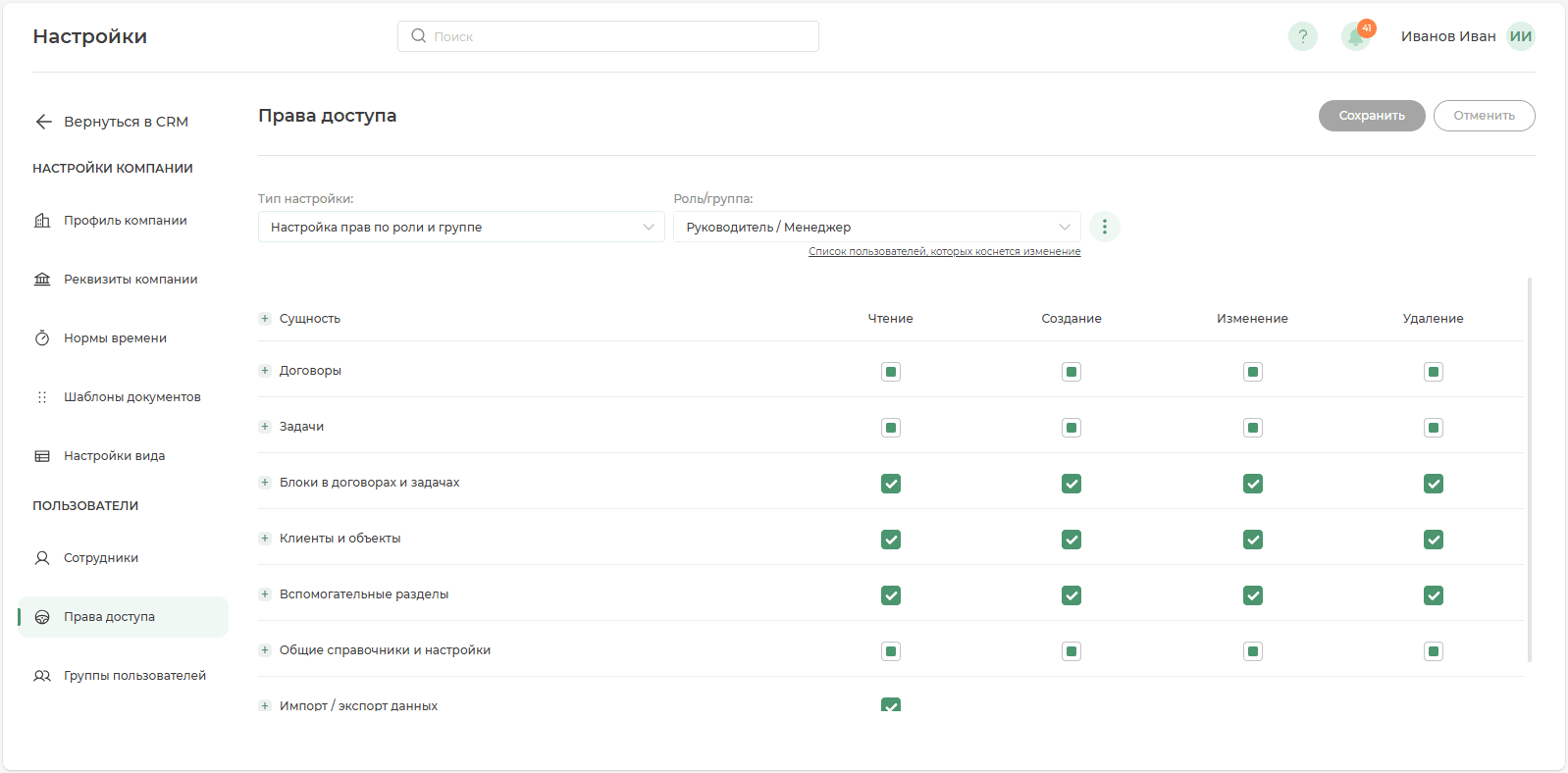Open Сотрудники in the sidebar

(101, 558)
